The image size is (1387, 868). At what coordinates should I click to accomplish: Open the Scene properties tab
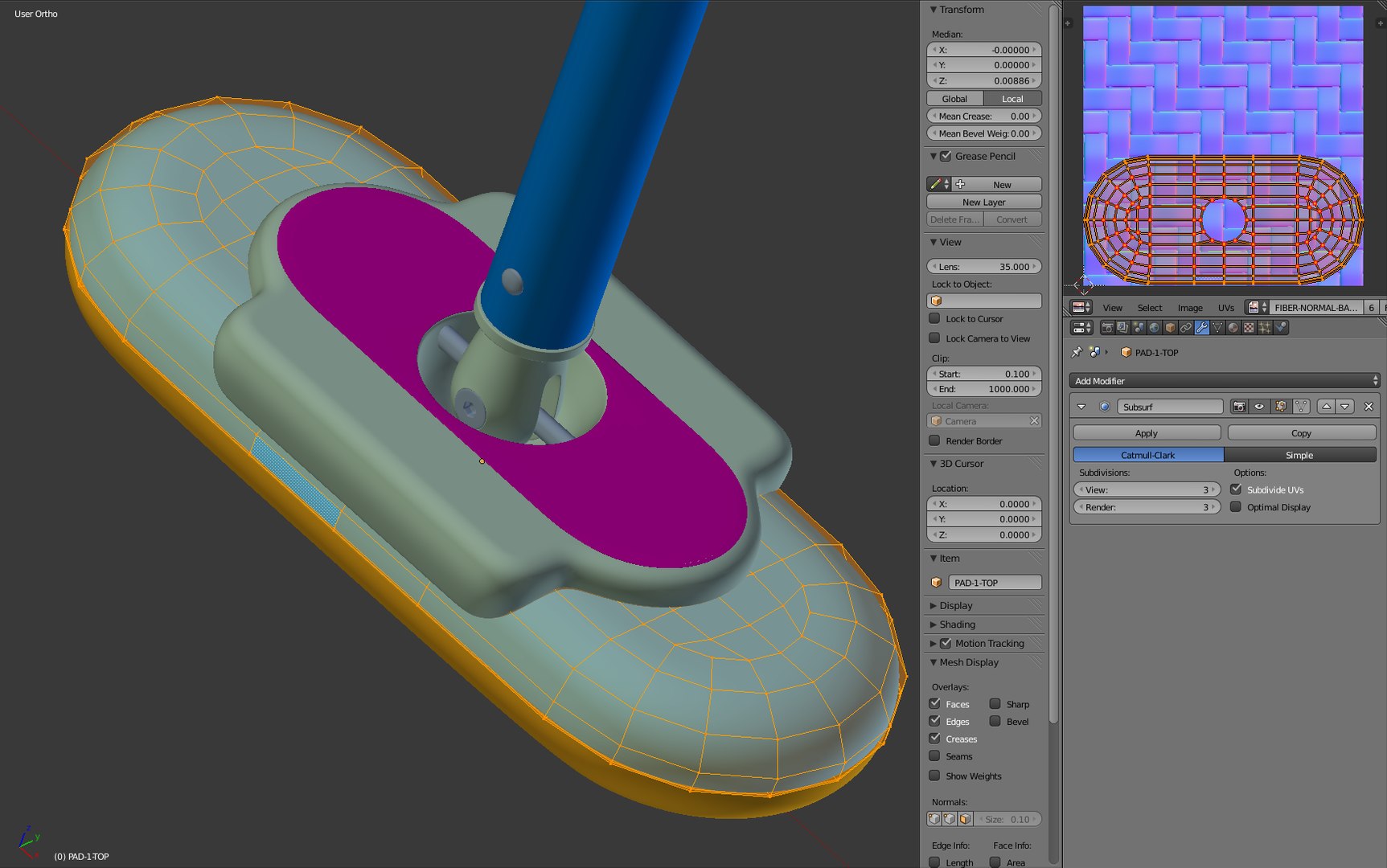pyautogui.click(x=1139, y=327)
